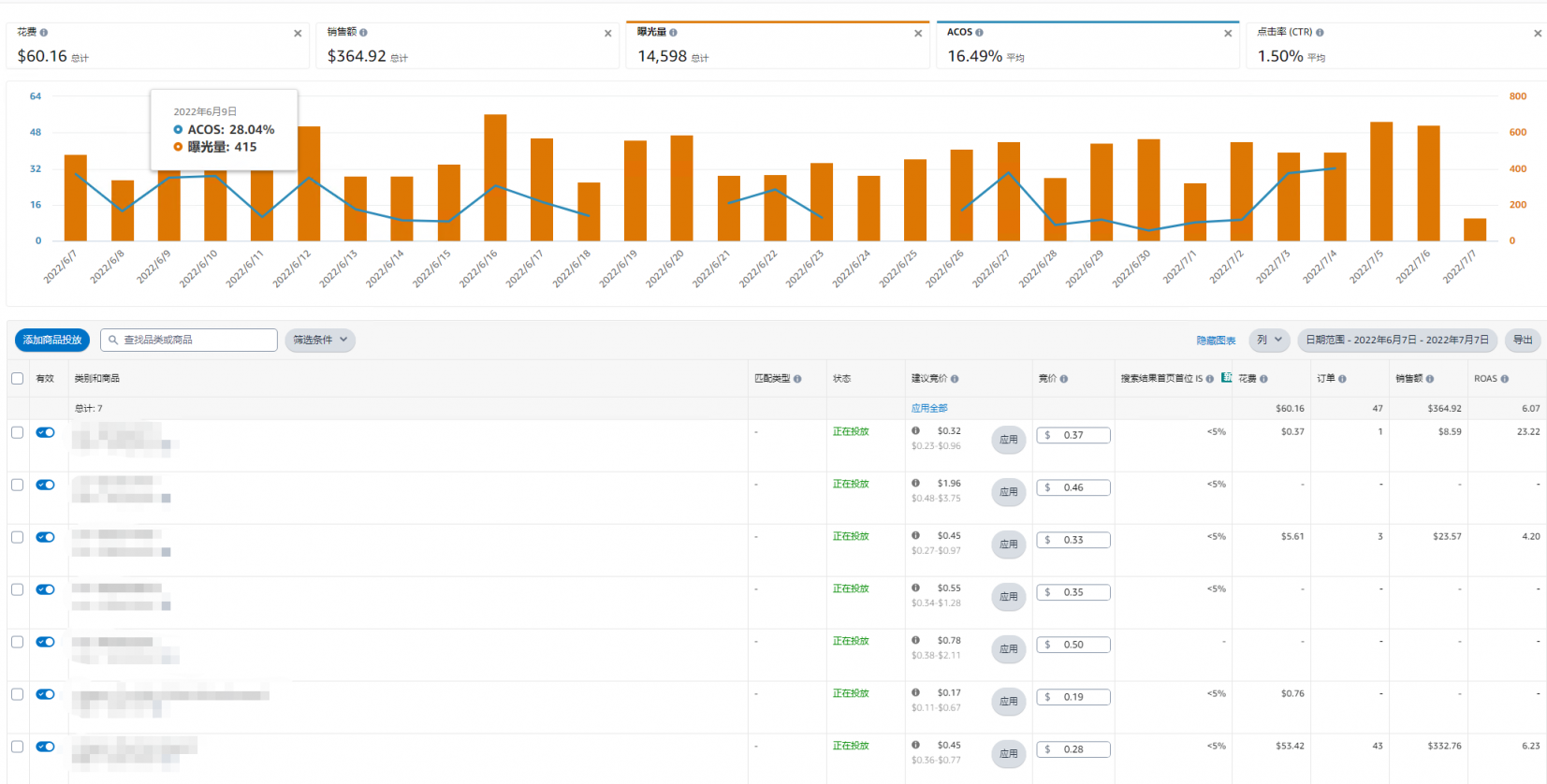Tick the checkbox of the row with bid 0.33

(17, 537)
